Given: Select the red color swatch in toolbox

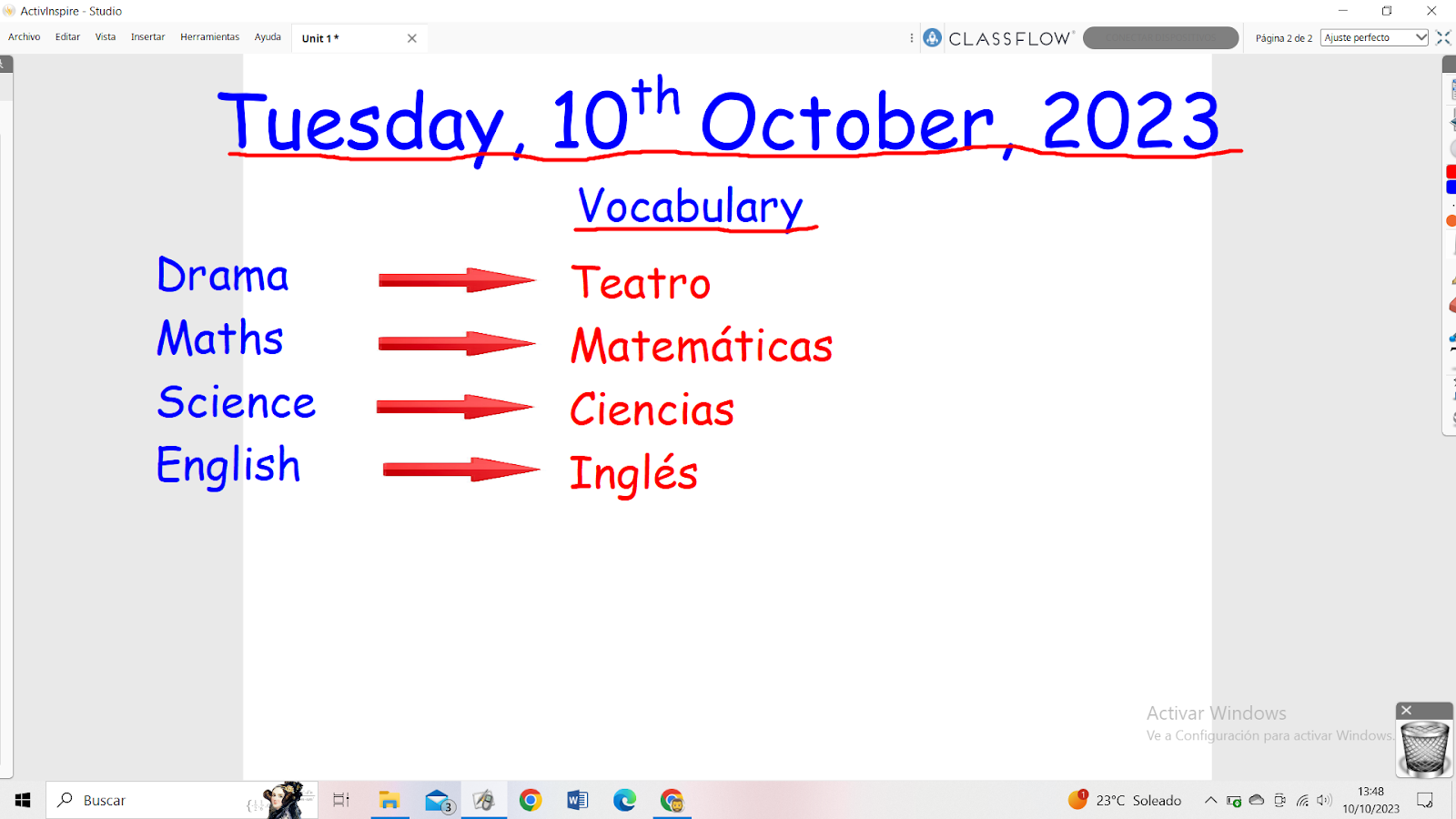Looking at the screenshot, I should coord(1451,171).
